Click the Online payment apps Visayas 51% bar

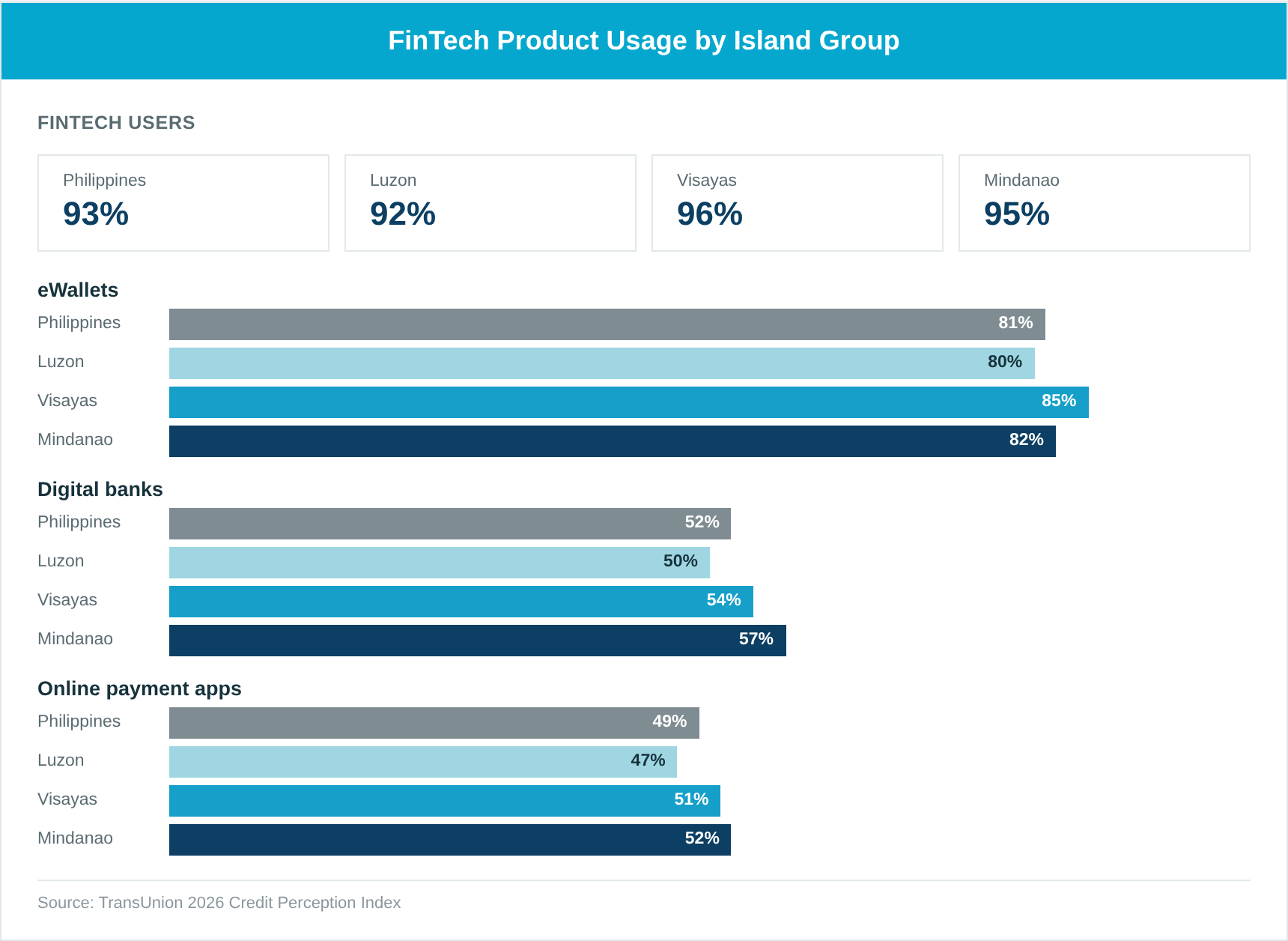[x=445, y=801]
